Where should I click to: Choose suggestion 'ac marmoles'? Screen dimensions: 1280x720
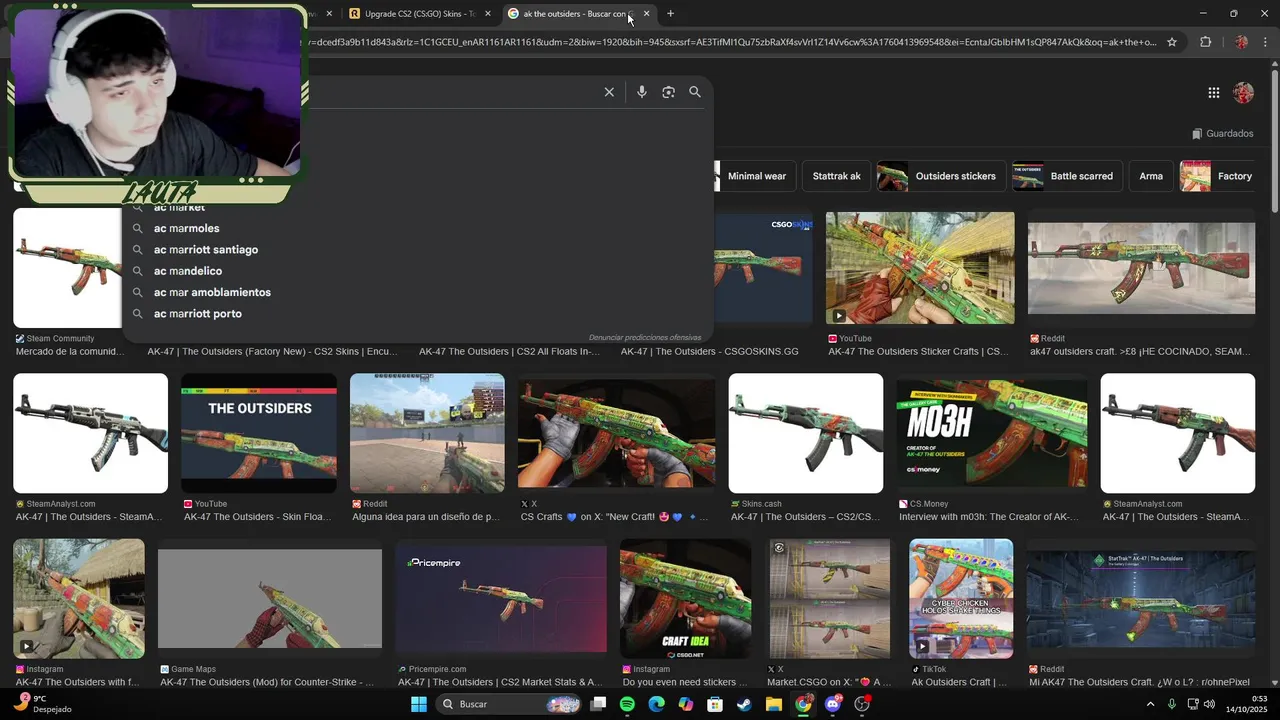click(187, 228)
